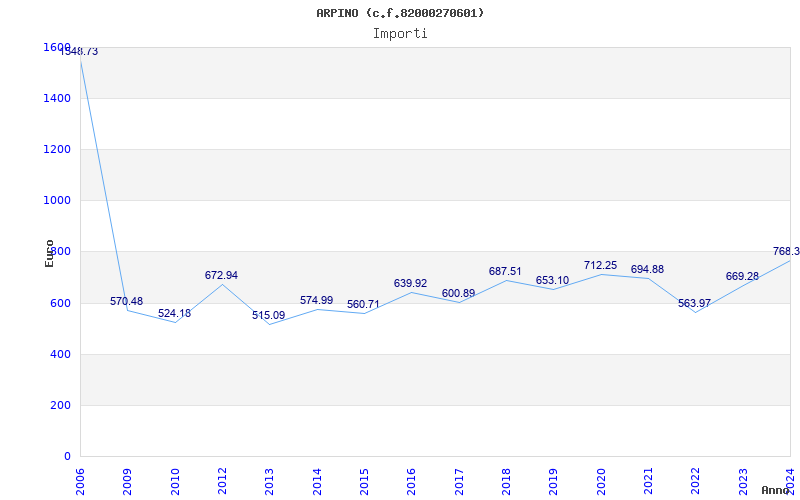Click data label 712.25
This screenshot has width=800, height=500.
601,265
